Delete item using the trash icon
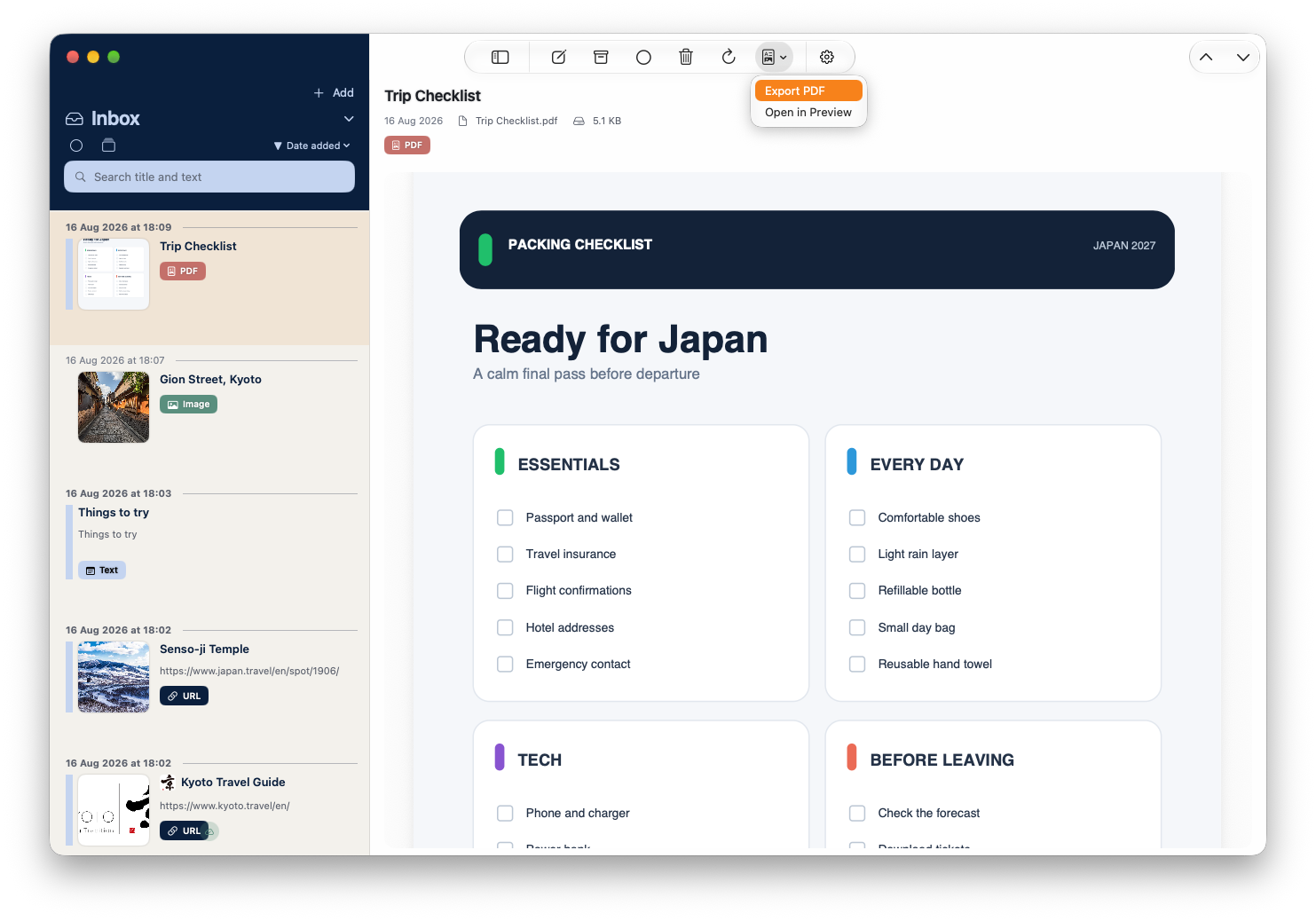Screen dimensions: 1316x921 (686, 57)
